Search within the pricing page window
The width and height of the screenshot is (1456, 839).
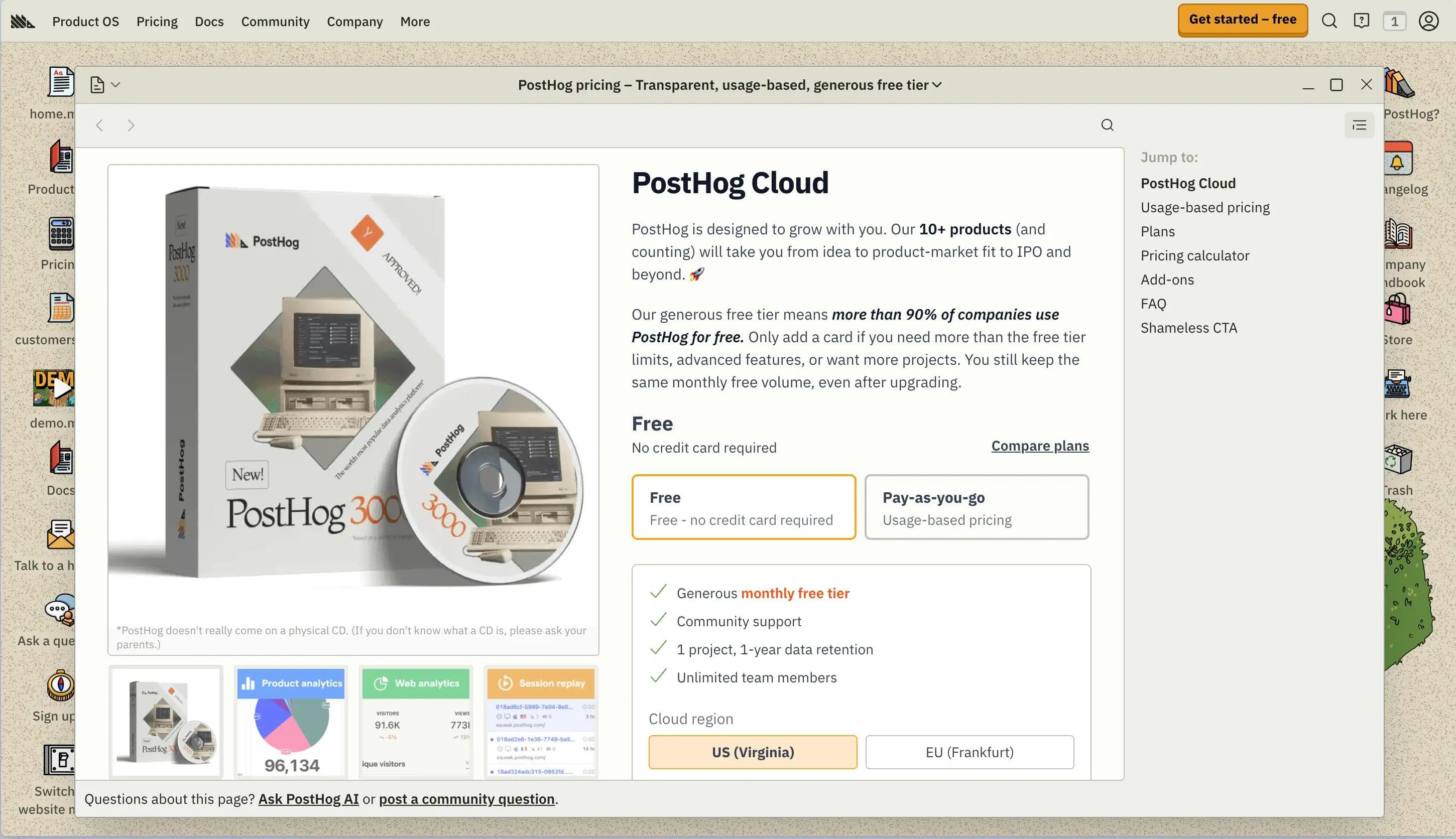(x=1107, y=125)
